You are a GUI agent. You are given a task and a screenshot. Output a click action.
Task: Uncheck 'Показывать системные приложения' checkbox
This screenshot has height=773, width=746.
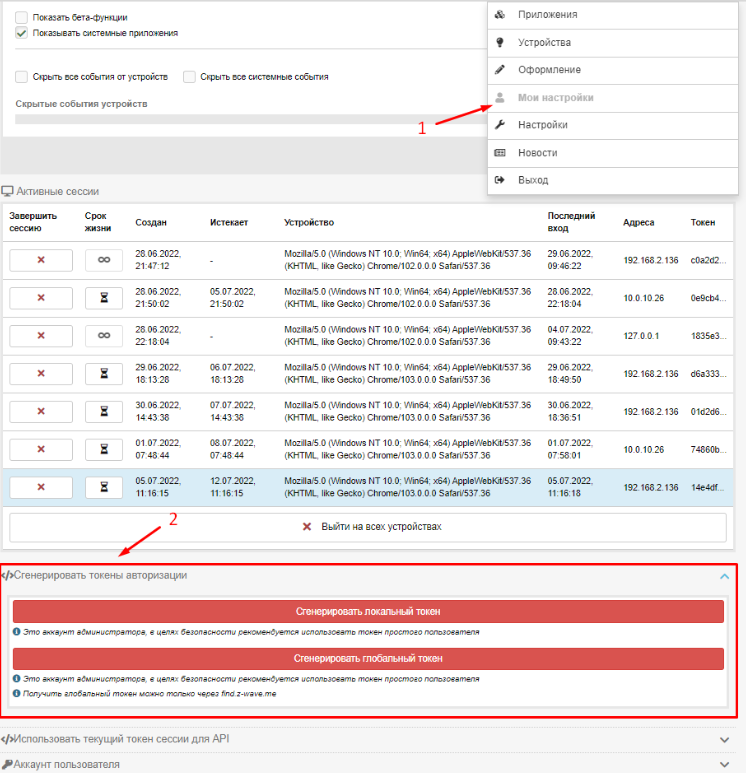pyautogui.click(x=22, y=33)
